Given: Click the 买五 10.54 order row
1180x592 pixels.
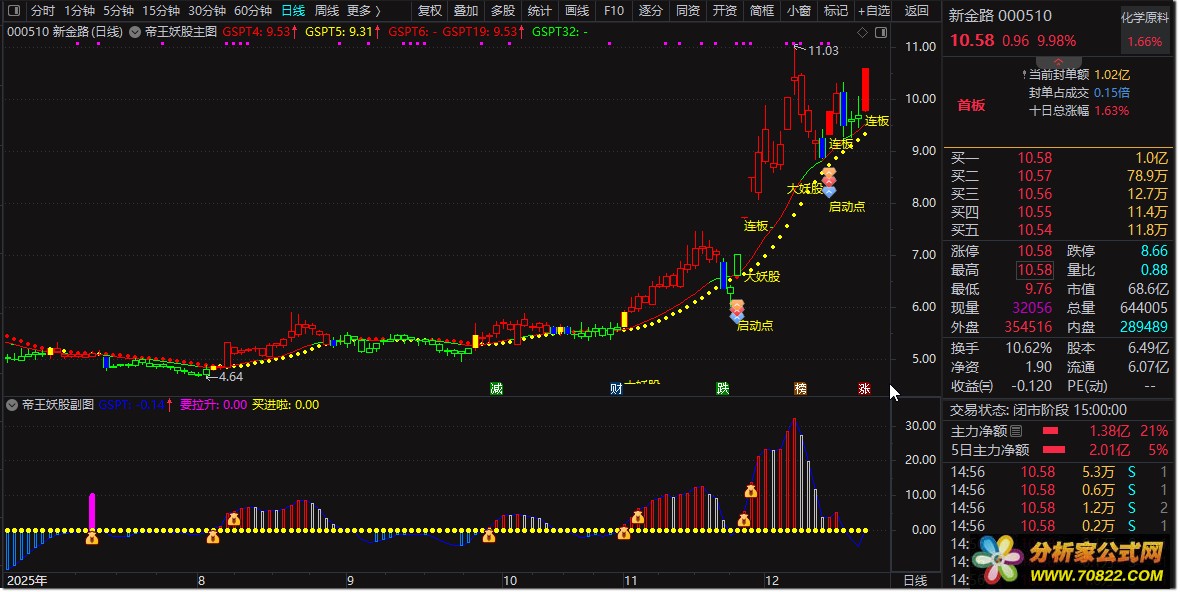Looking at the screenshot, I should coord(1058,230).
